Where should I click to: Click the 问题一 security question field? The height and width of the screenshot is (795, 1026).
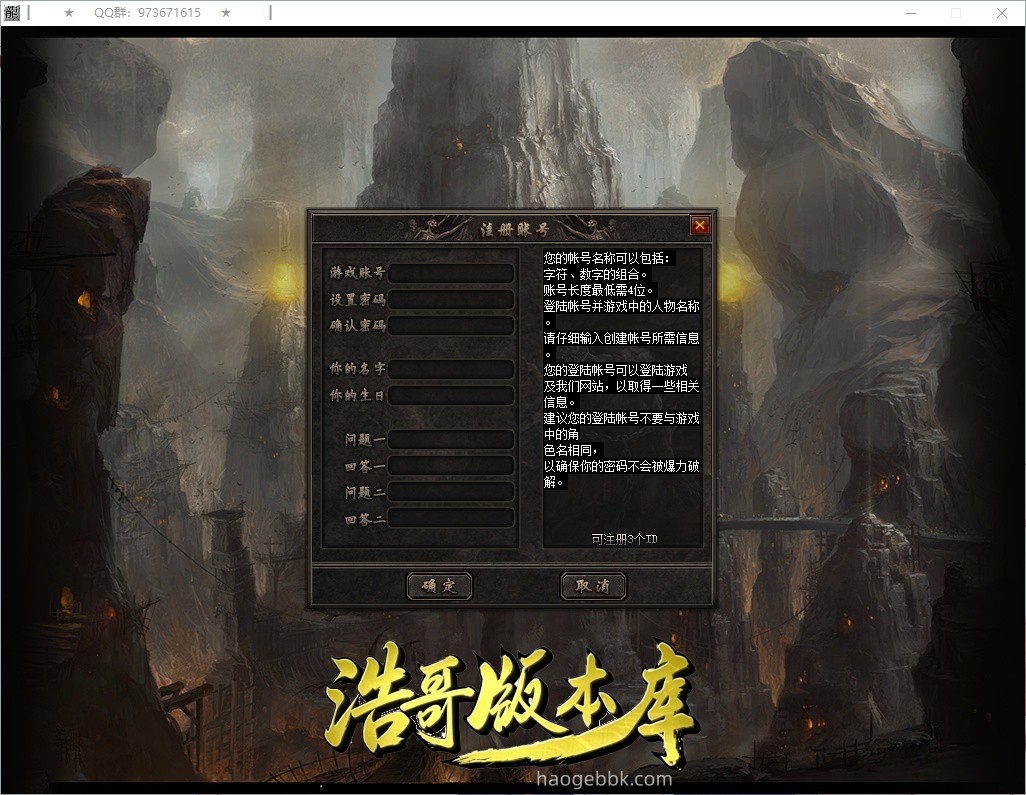pyautogui.click(x=451, y=439)
